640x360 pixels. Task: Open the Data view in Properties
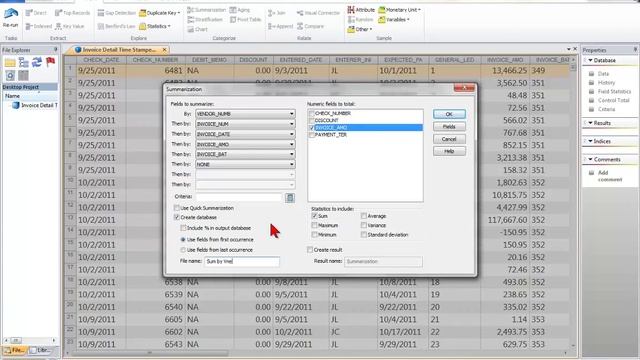[603, 74]
